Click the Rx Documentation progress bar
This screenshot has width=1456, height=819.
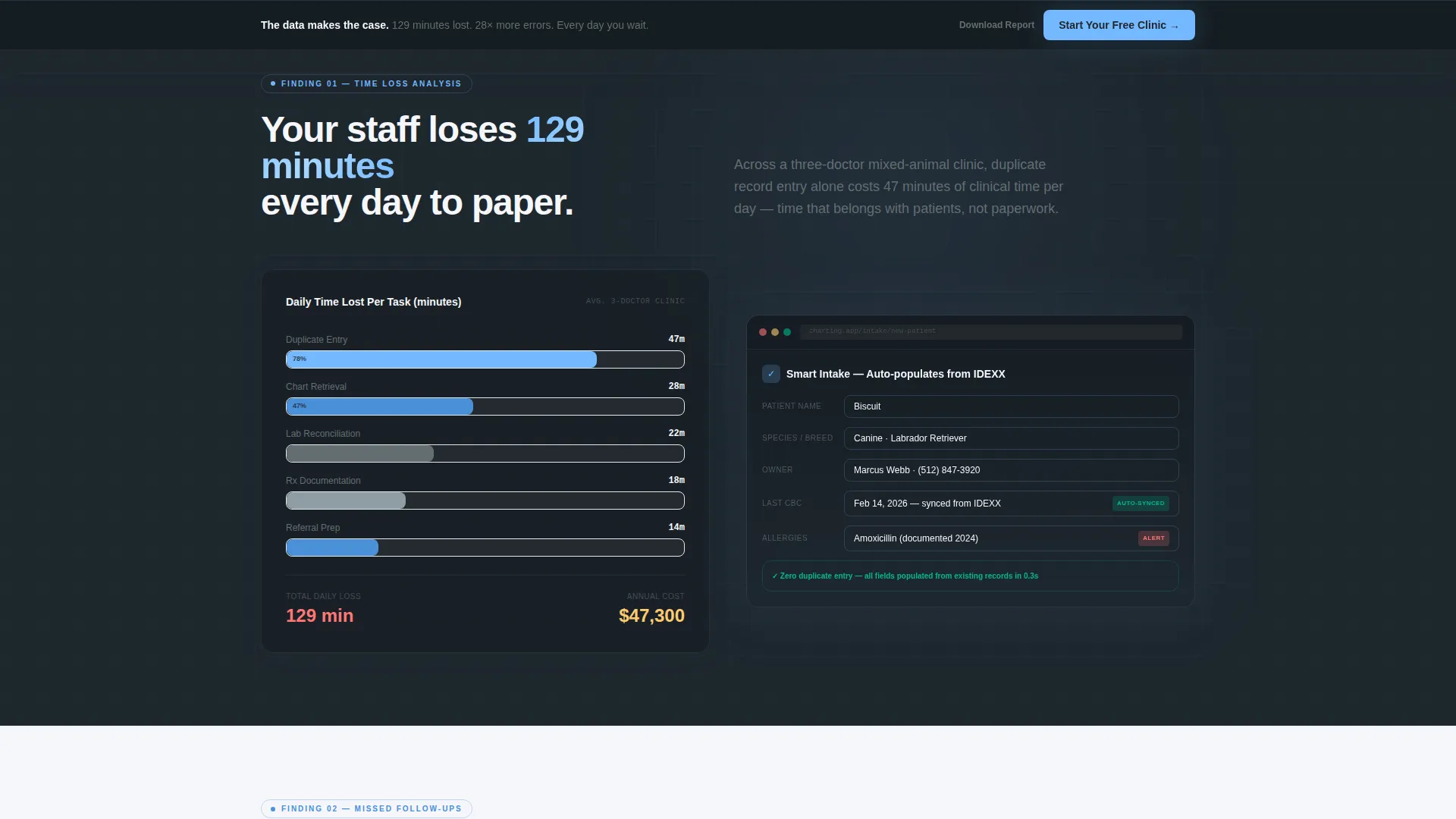(485, 500)
